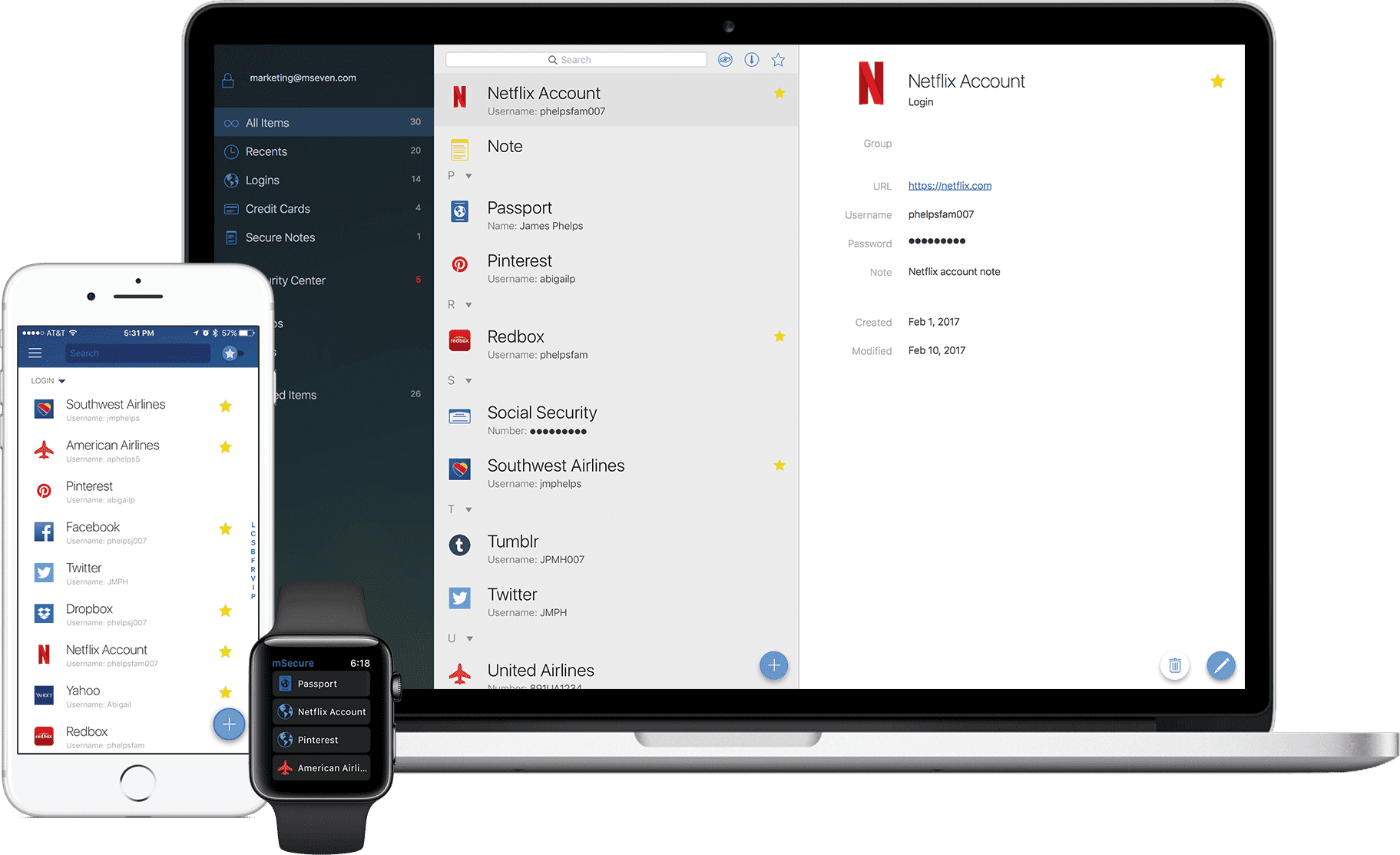1400x855 pixels.
Task: Unfavorite Southwest Airlines in the item list
Action: click(779, 466)
